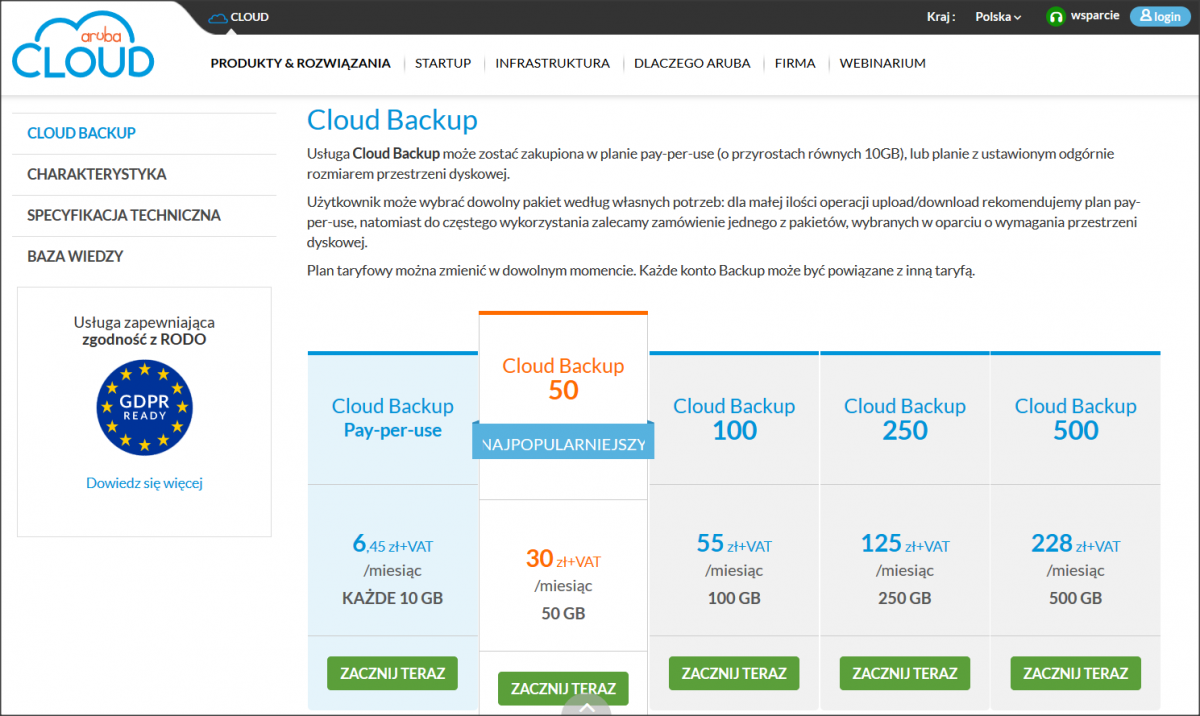The image size is (1200, 716).
Task: Start the Pay-per-use plan with Zacznij Teraz
Action: point(392,673)
